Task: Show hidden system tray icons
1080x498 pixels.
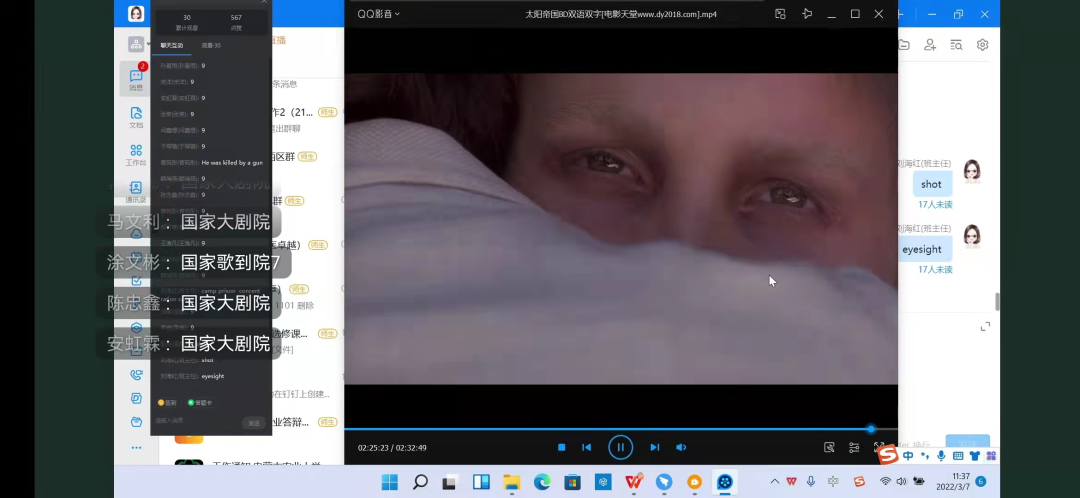Action: (774, 481)
